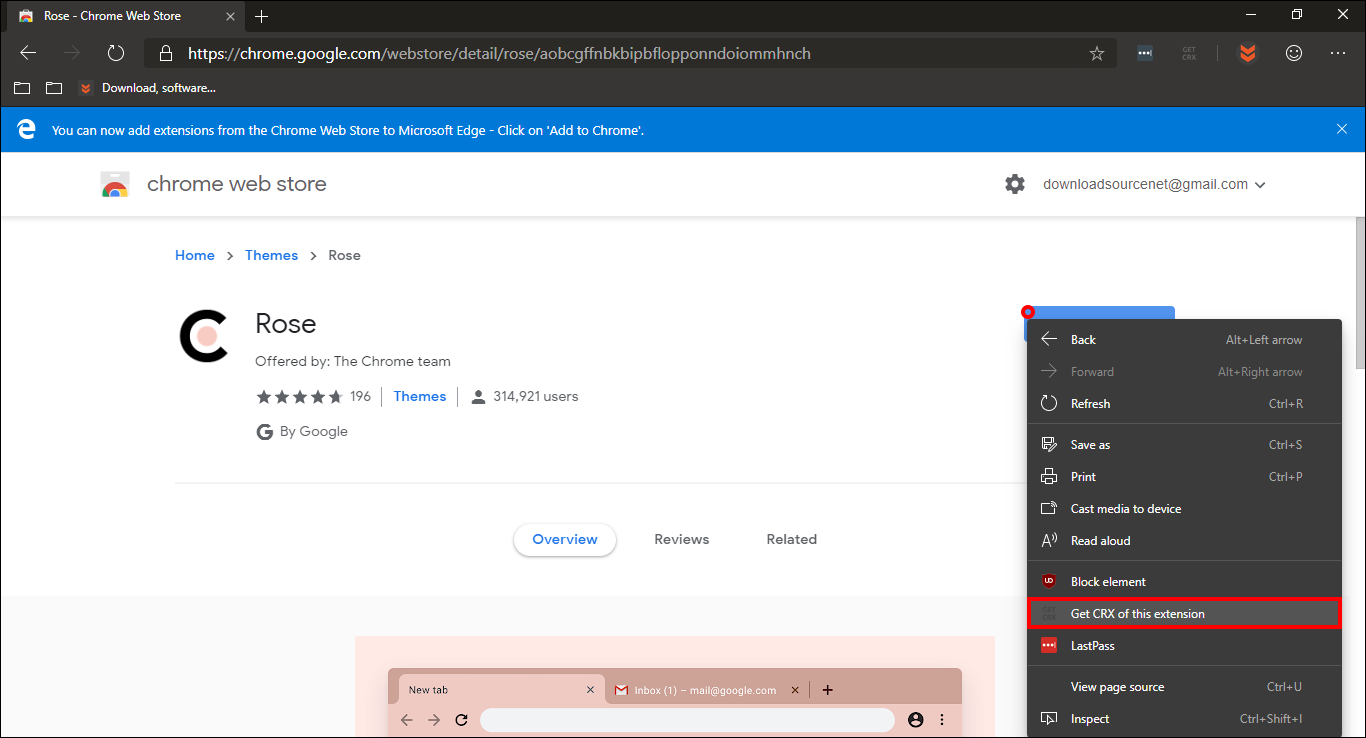The width and height of the screenshot is (1366, 738).
Task: Click the '196' ratings count
Action: (x=360, y=396)
